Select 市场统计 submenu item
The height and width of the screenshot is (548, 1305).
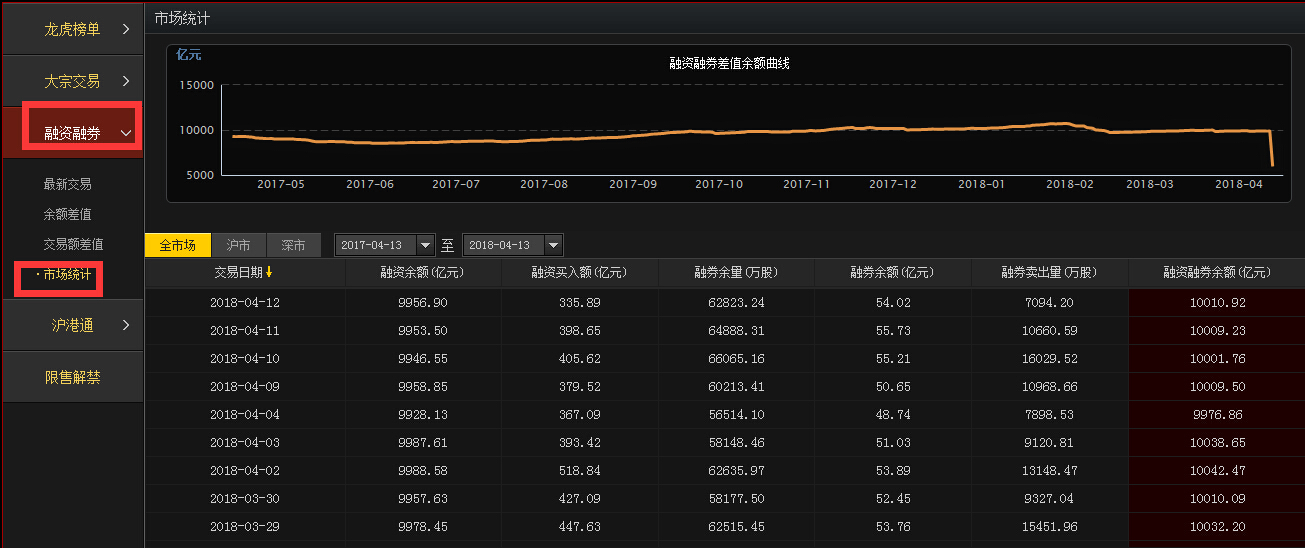67,274
